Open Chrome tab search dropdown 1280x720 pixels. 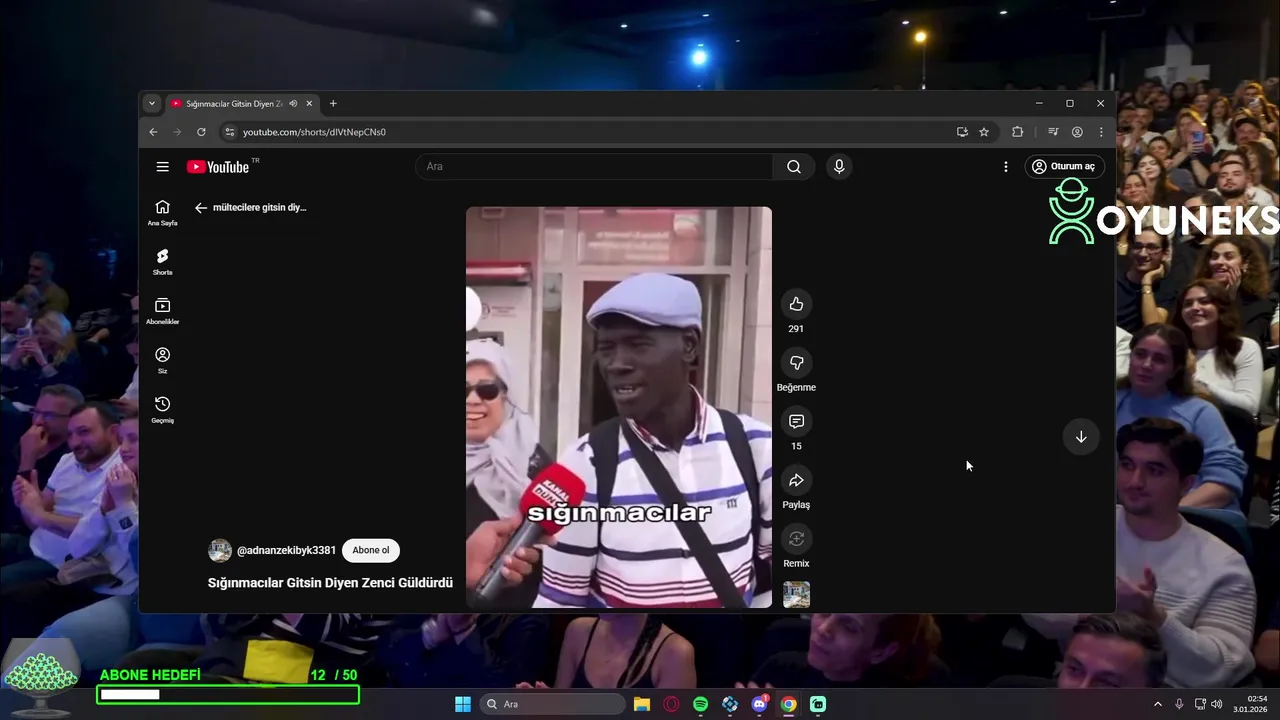pyautogui.click(x=152, y=103)
